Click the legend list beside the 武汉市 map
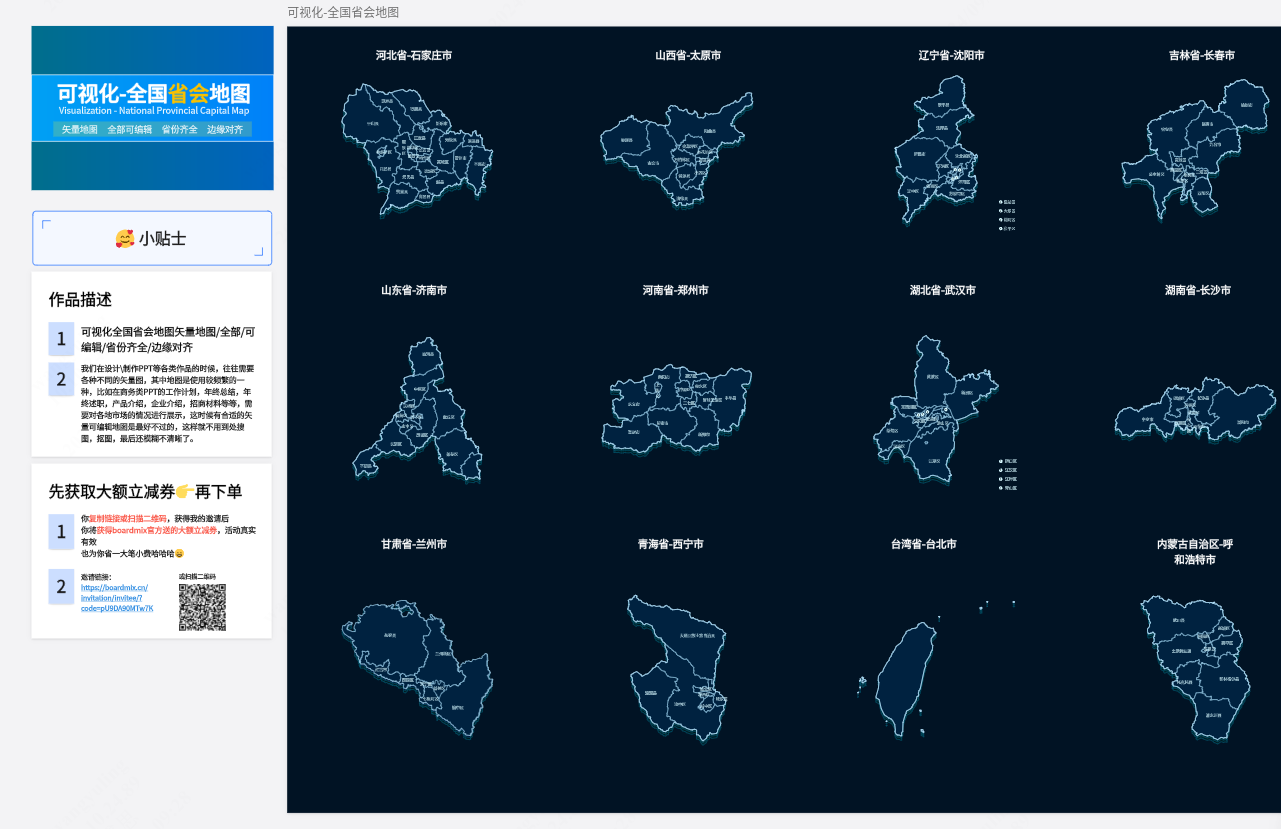 click(1007, 474)
